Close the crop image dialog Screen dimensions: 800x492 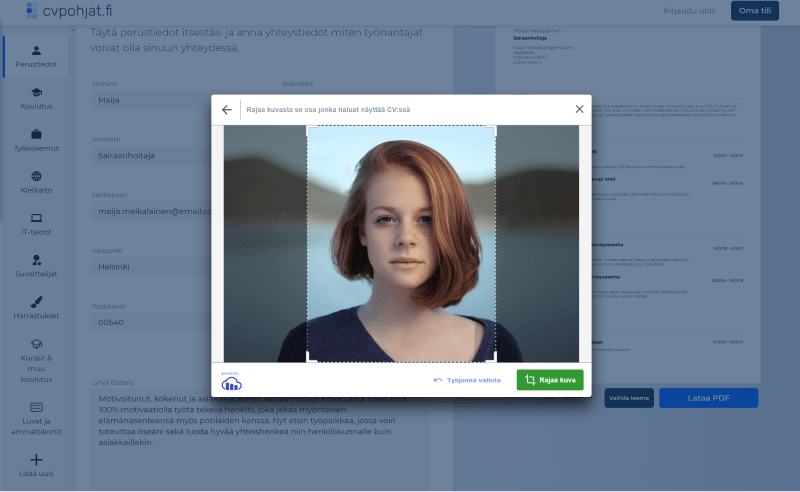pyautogui.click(x=579, y=109)
